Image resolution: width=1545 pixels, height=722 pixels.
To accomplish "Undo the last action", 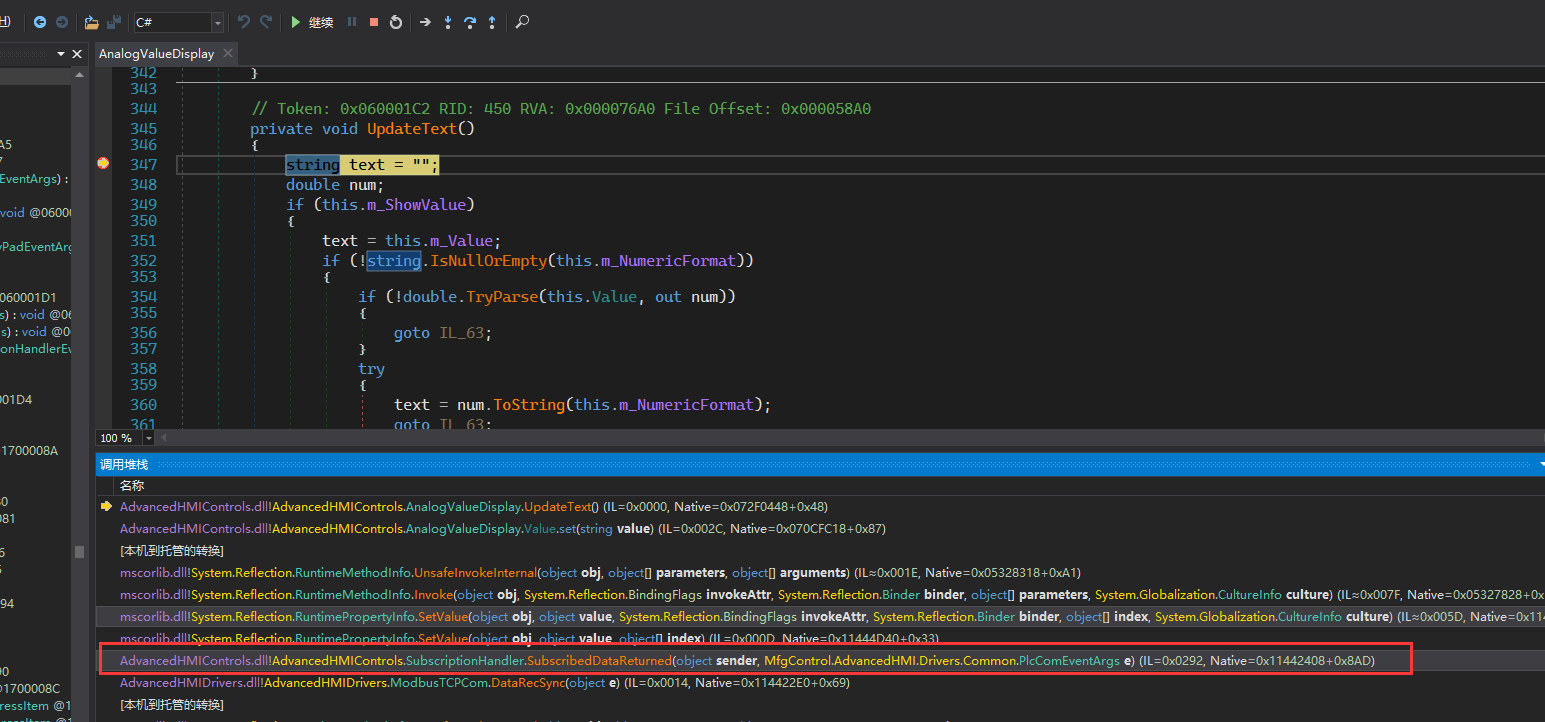I will [244, 22].
